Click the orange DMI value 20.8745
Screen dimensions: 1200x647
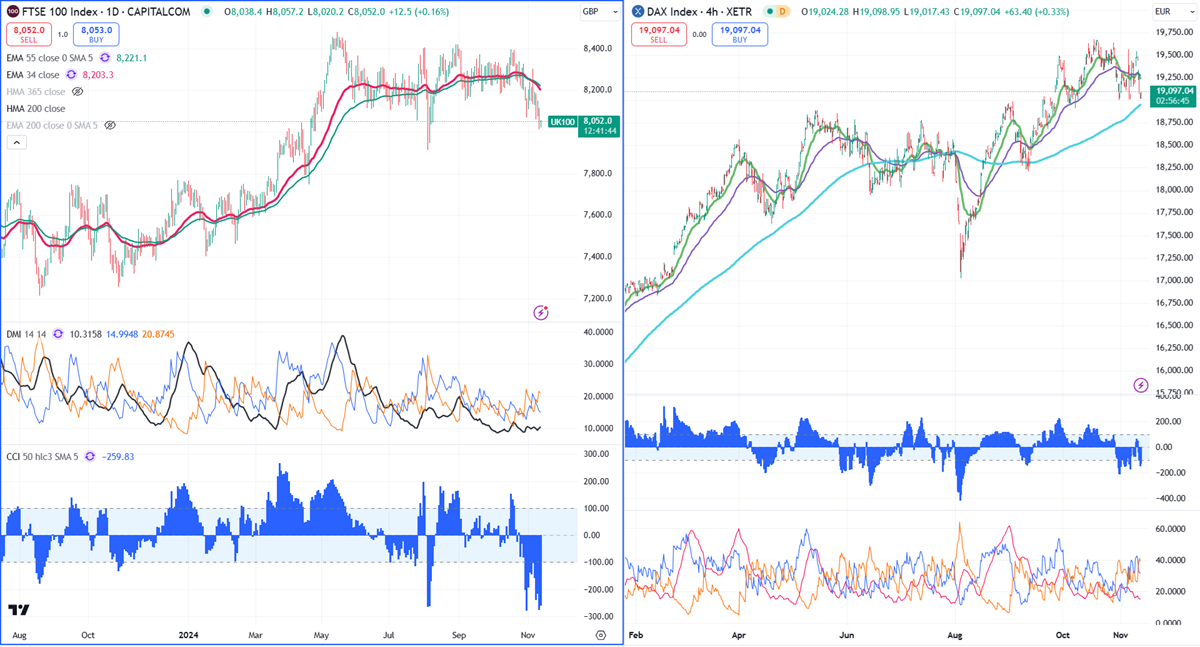pyautogui.click(x=160, y=332)
